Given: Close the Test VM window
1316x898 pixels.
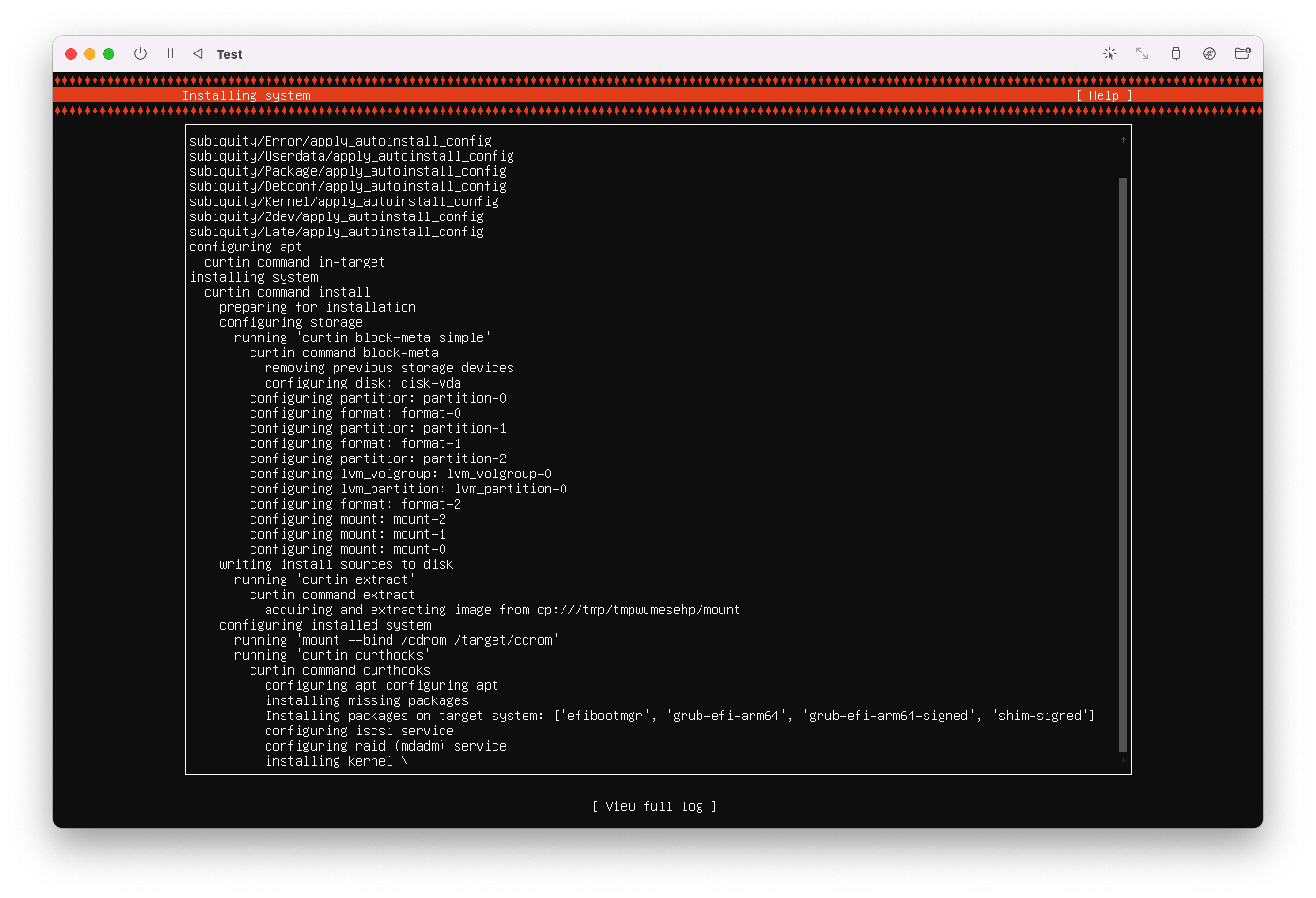Looking at the screenshot, I should pyautogui.click(x=71, y=54).
